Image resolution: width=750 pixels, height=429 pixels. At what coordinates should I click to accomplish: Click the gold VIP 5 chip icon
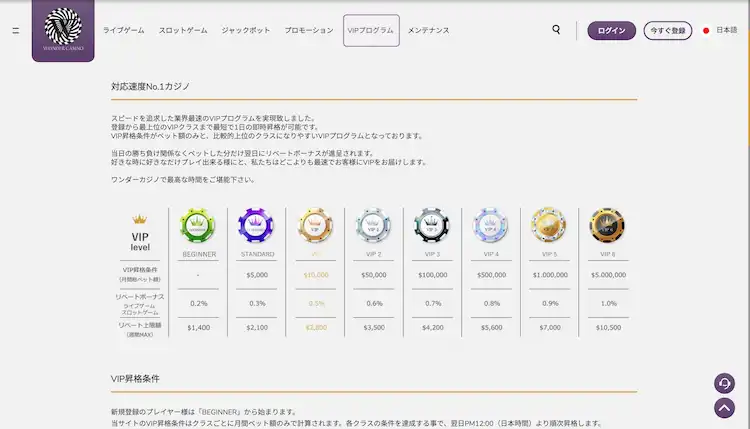549,225
